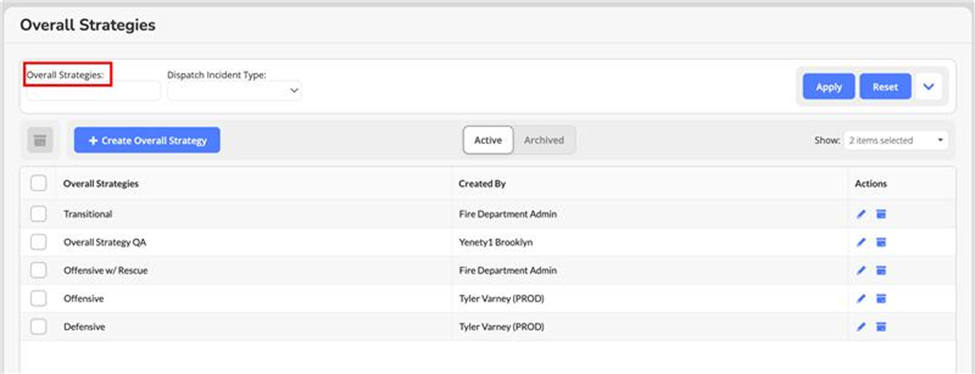
Task: Archive the Transitional strategy row
Action: (880, 214)
